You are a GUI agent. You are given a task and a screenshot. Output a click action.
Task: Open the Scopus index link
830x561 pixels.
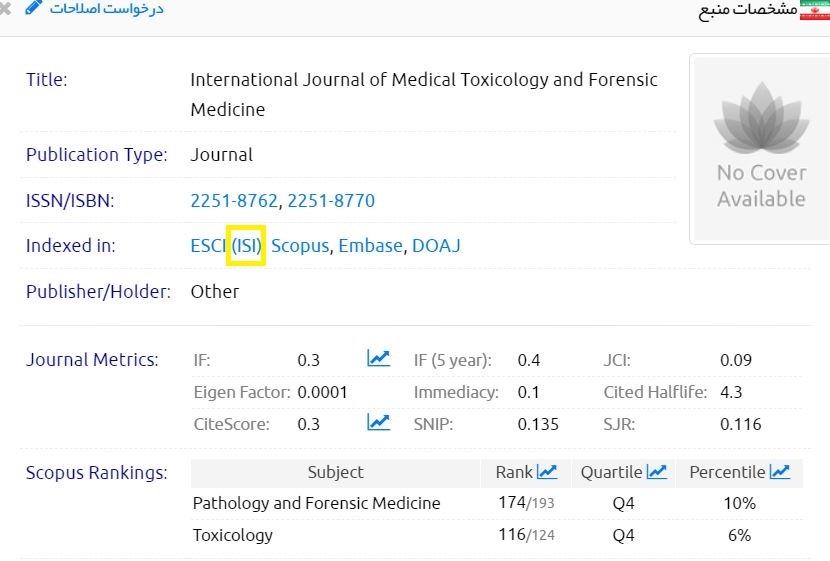click(x=300, y=245)
